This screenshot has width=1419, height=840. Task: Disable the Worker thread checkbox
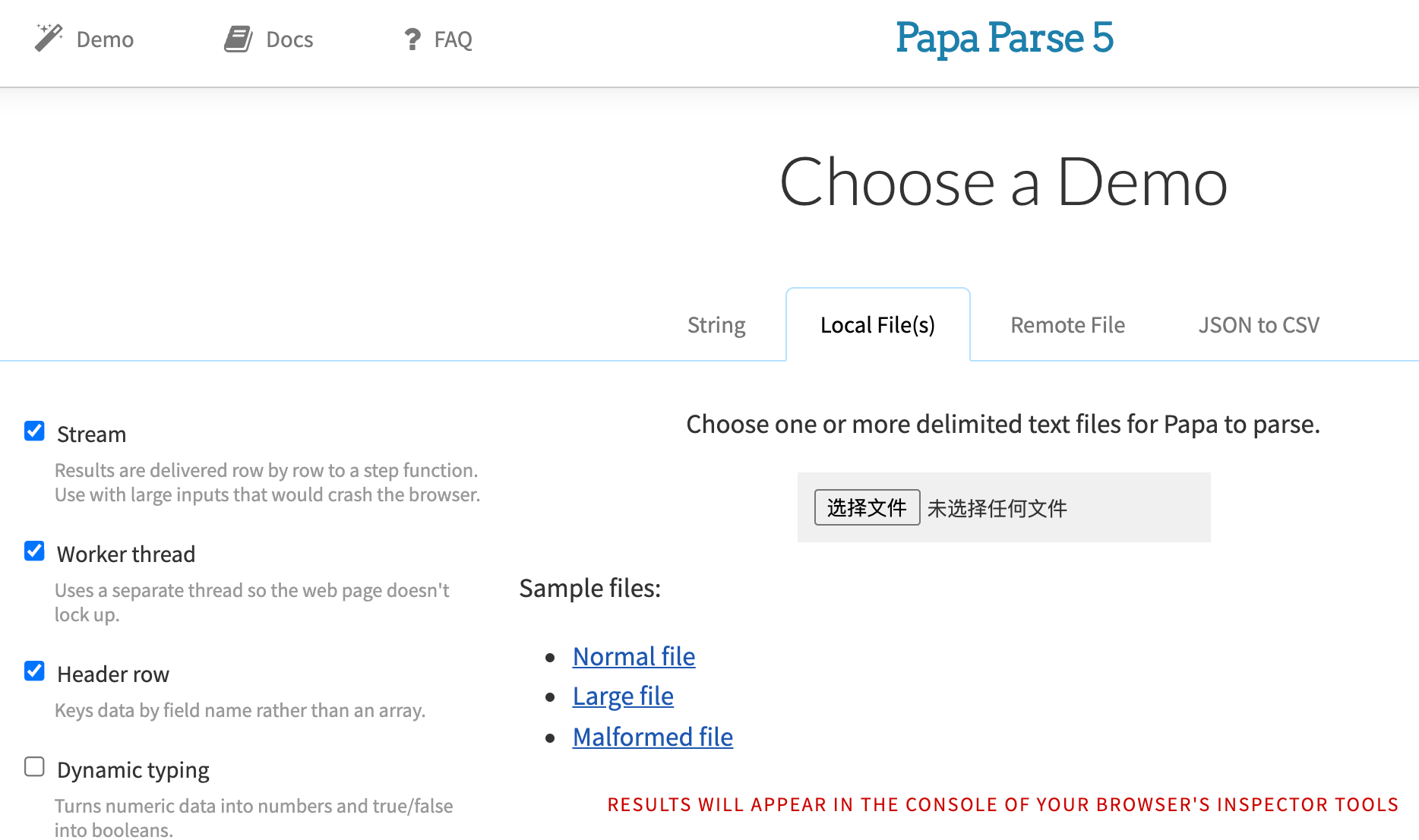[34, 551]
